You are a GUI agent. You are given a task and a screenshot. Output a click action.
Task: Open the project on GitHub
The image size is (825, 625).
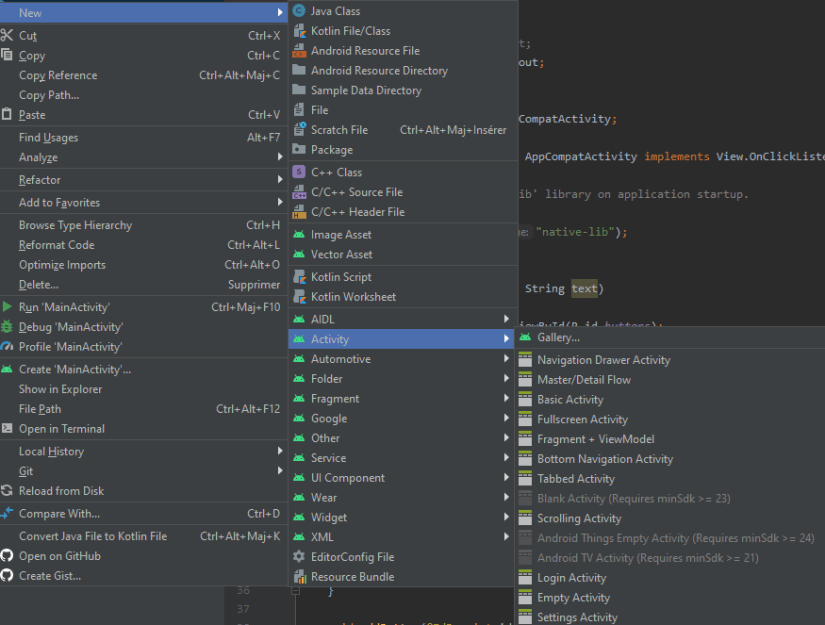click(x=62, y=556)
